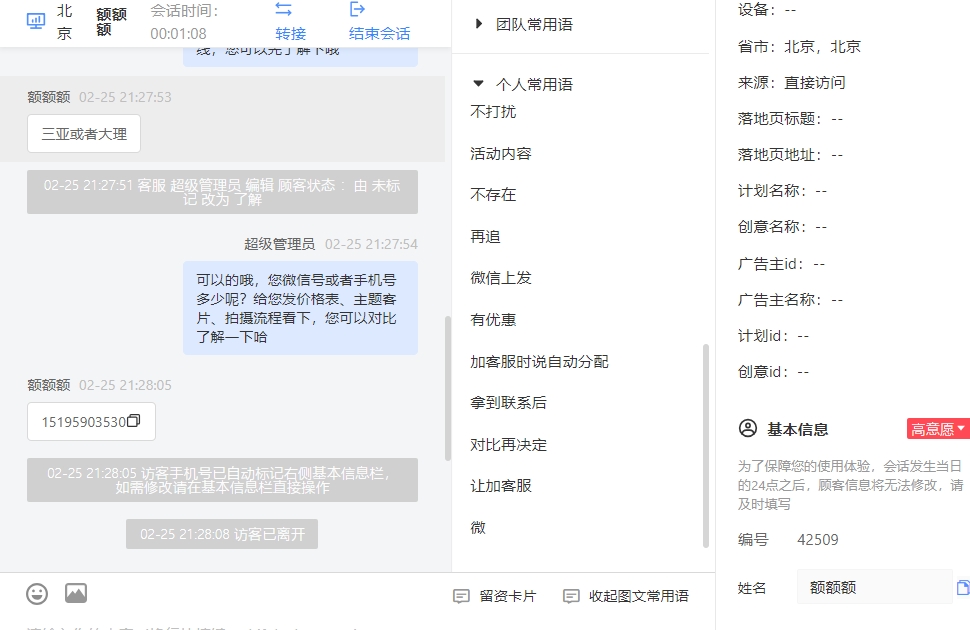
Task: Click the chat conversation vertical scrollbar
Action: (x=448, y=389)
